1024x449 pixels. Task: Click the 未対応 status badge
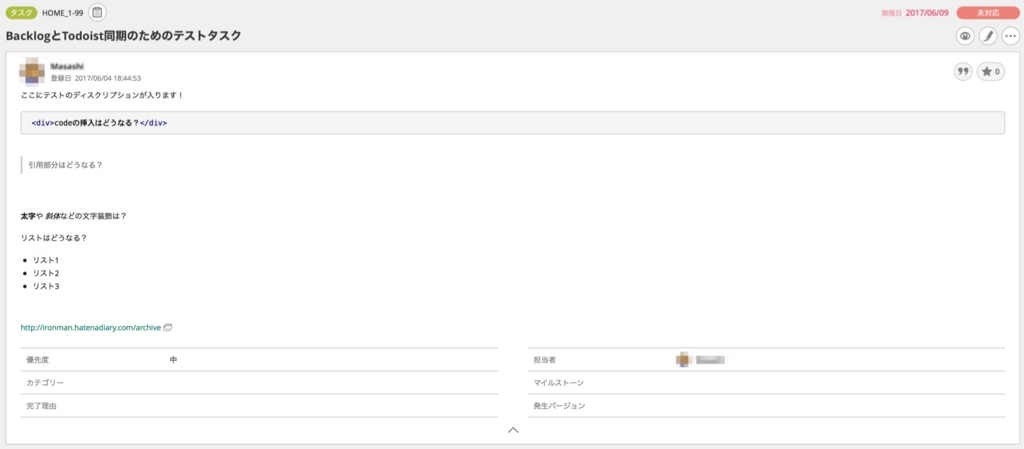coord(987,12)
